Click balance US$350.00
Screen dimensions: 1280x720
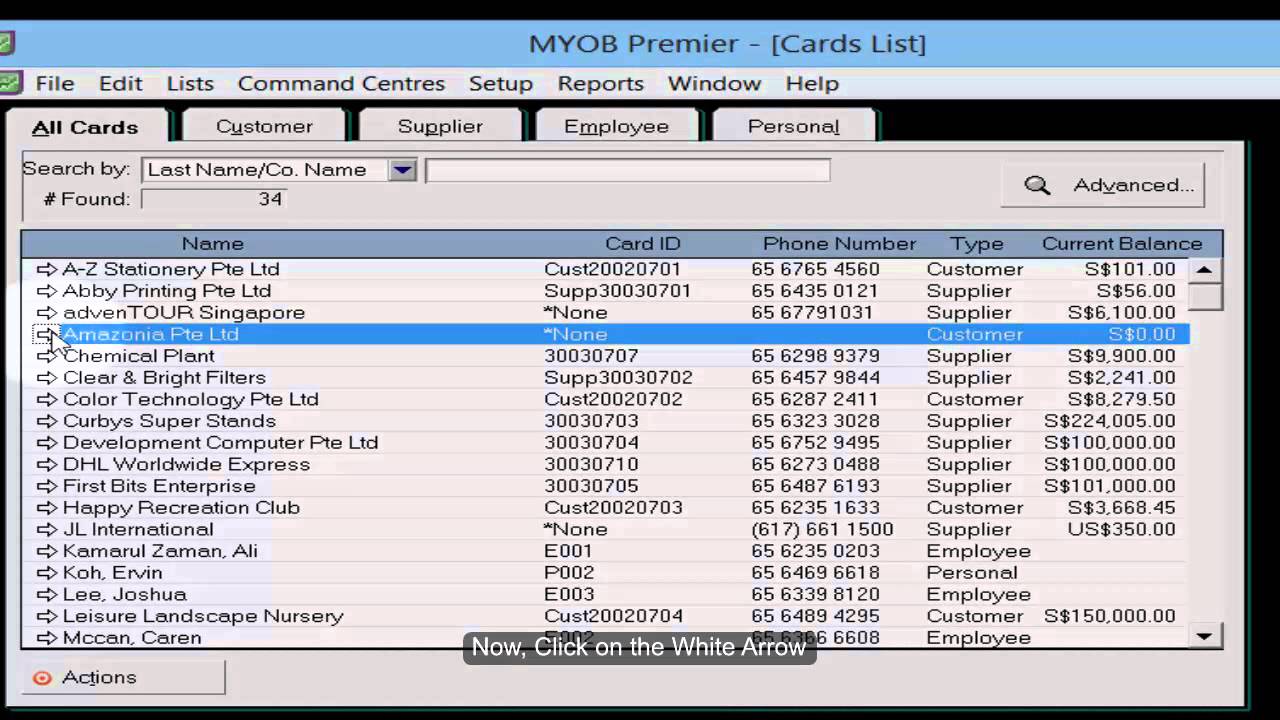click(x=1122, y=530)
